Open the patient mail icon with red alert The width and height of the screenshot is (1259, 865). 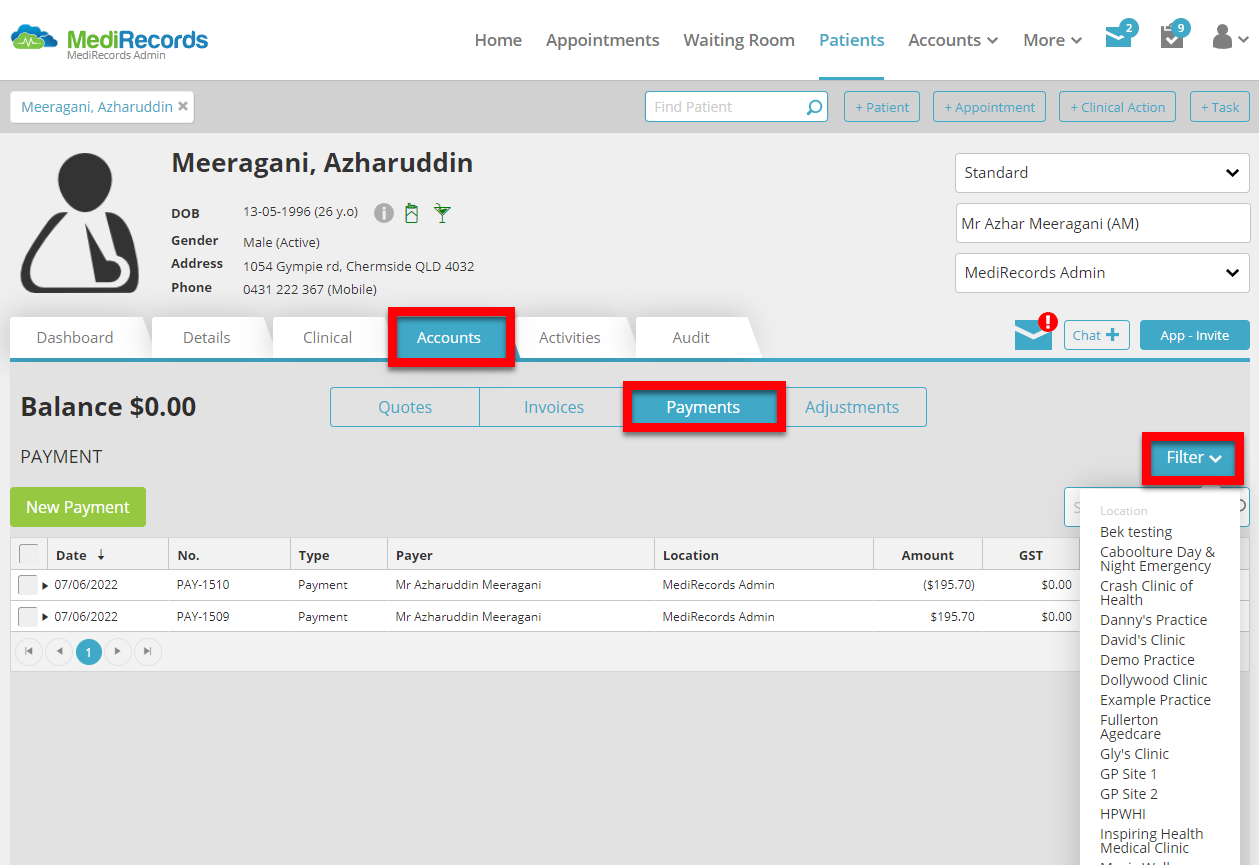1035,333
